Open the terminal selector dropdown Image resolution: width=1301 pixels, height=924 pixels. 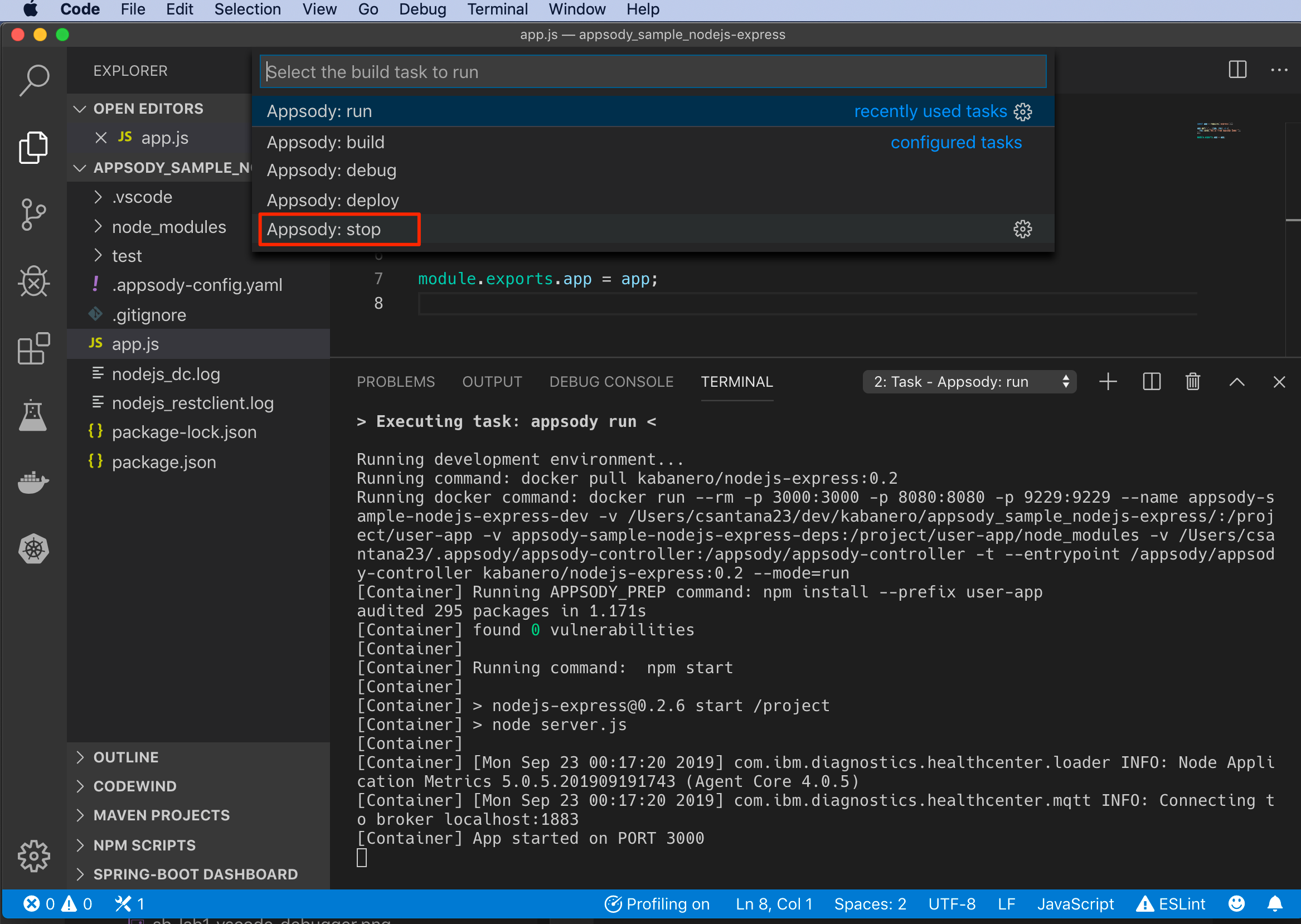point(969,382)
